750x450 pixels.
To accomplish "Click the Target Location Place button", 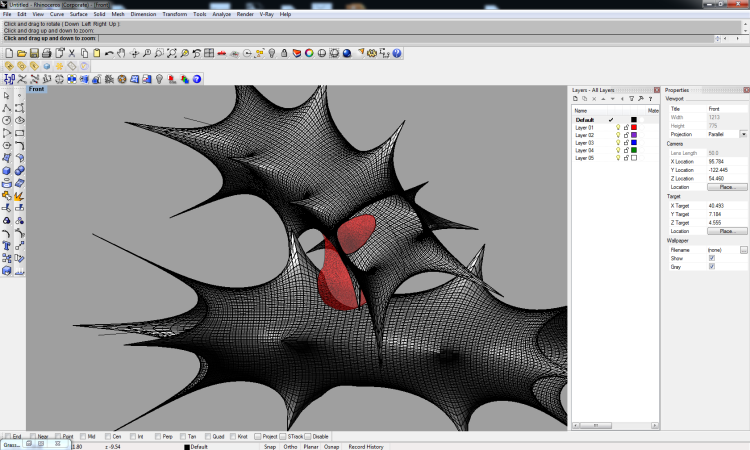I will pyautogui.click(x=726, y=231).
